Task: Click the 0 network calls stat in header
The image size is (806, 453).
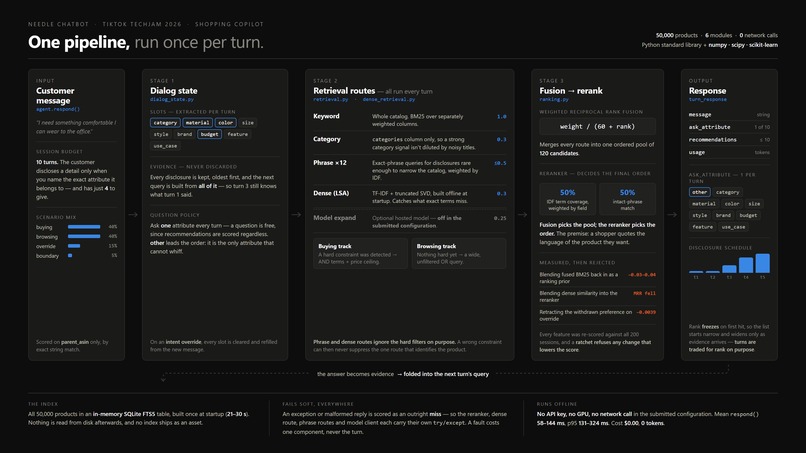Action: pyautogui.click(x=758, y=35)
